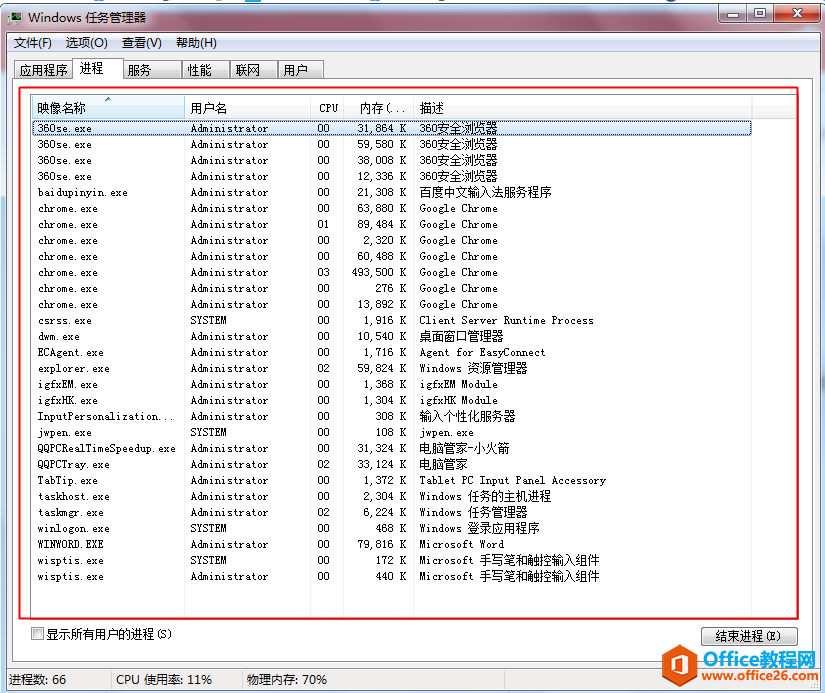The width and height of the screenshot is (825, 693).
Task: Switch to the 服务 tab
Action: point(139,70)
